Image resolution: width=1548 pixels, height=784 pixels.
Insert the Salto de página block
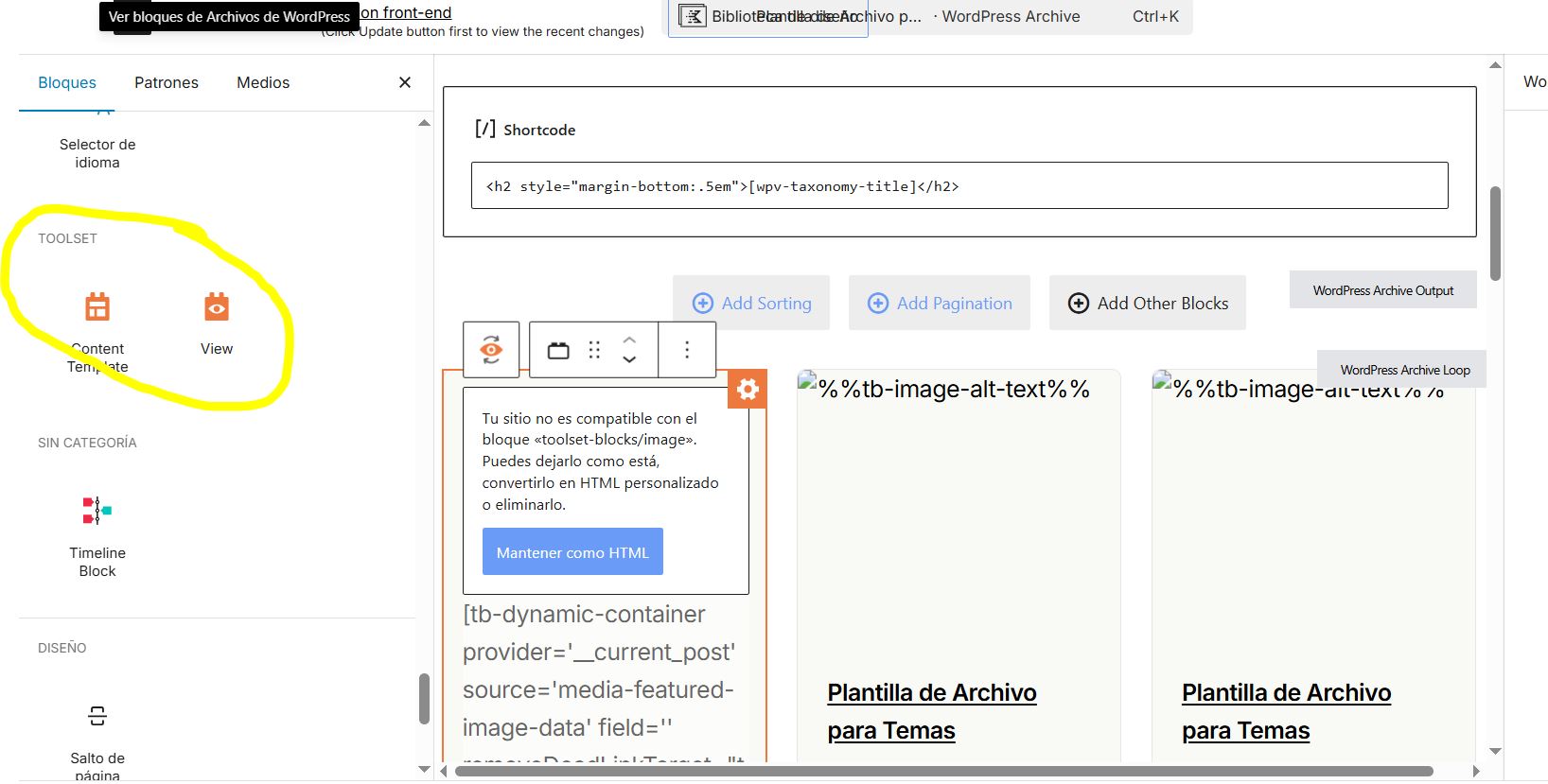[97, 733]
